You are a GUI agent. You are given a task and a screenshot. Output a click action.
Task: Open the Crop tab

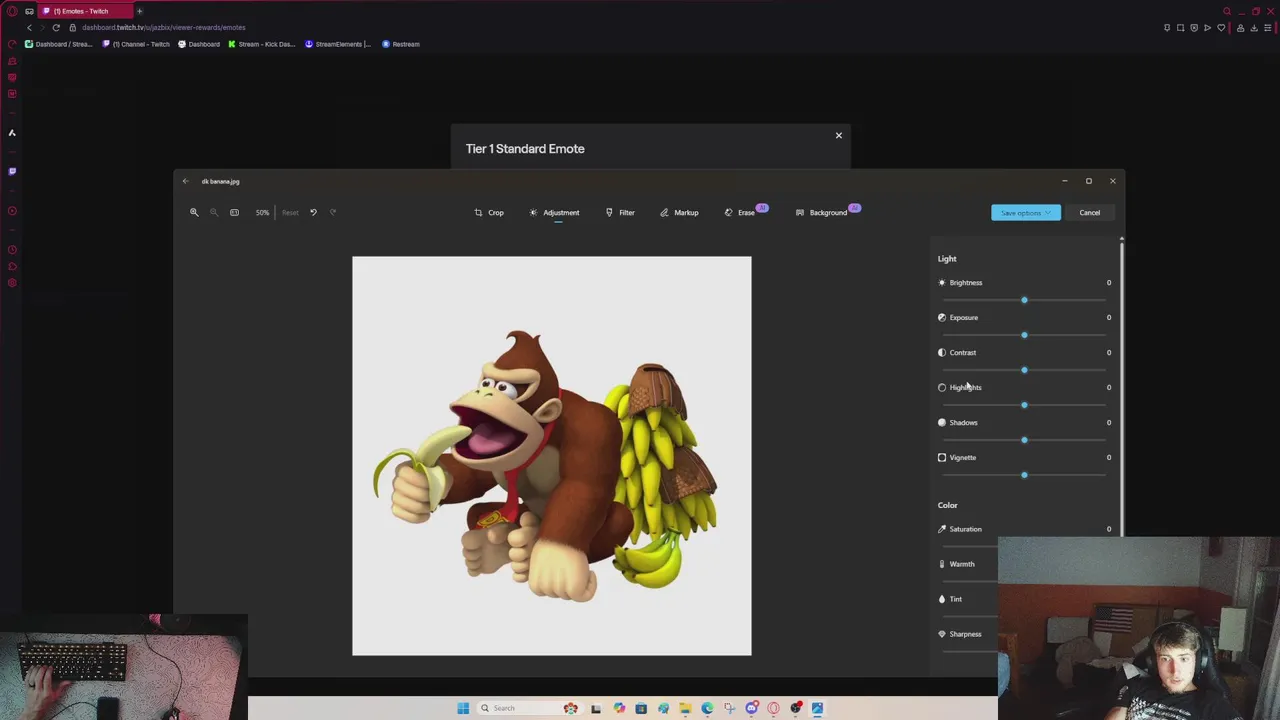489,212
